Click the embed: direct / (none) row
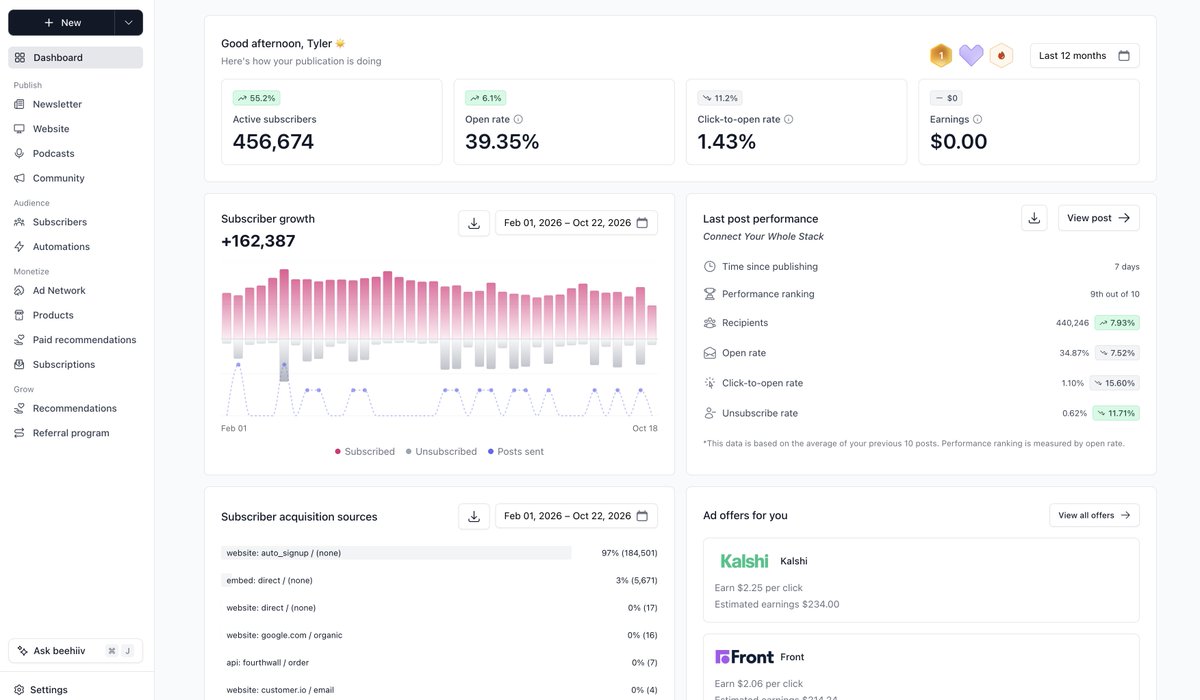 pos(439,580)
